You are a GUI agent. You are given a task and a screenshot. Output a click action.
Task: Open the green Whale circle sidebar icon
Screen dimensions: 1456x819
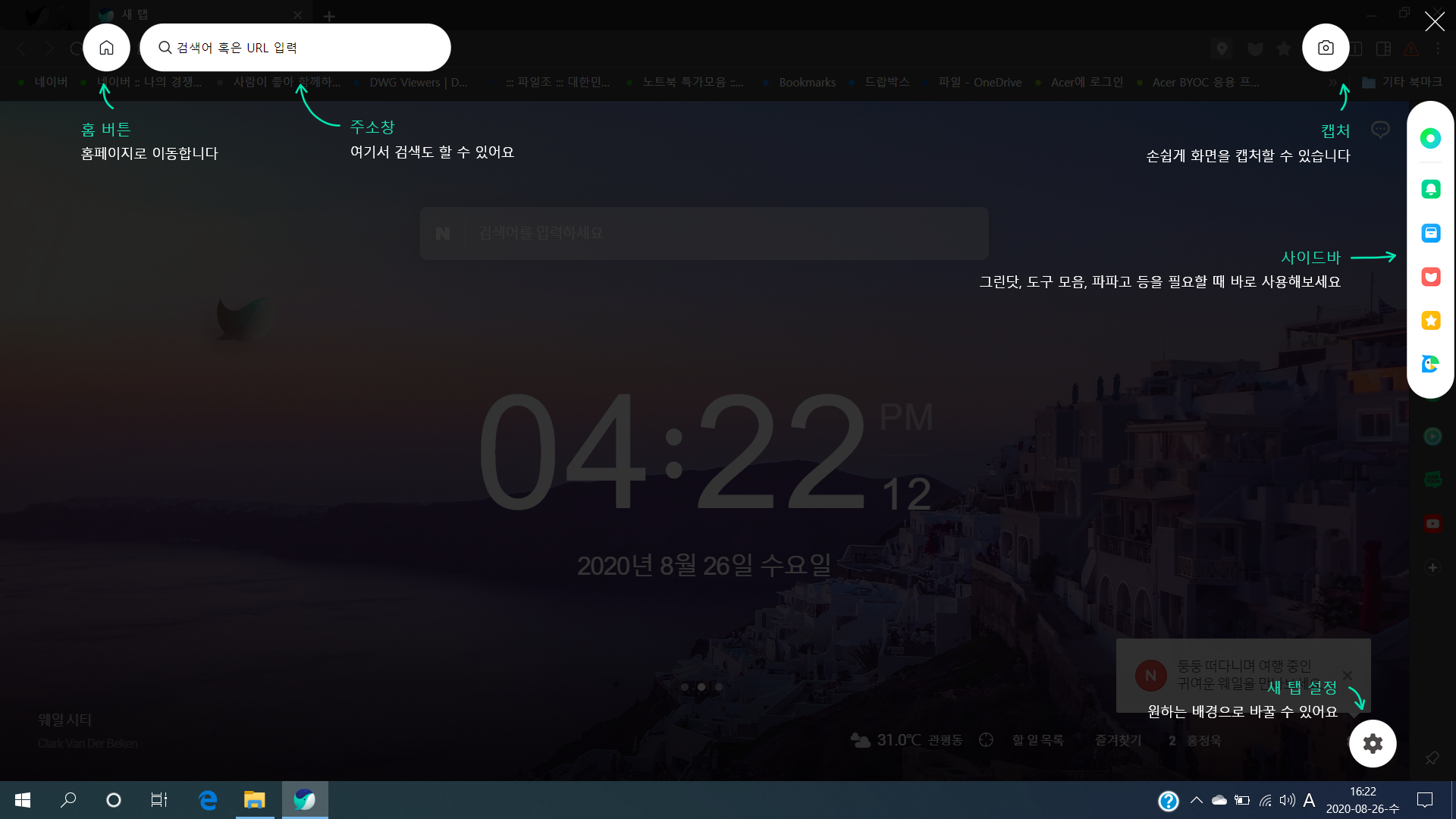pos(1430,138)
